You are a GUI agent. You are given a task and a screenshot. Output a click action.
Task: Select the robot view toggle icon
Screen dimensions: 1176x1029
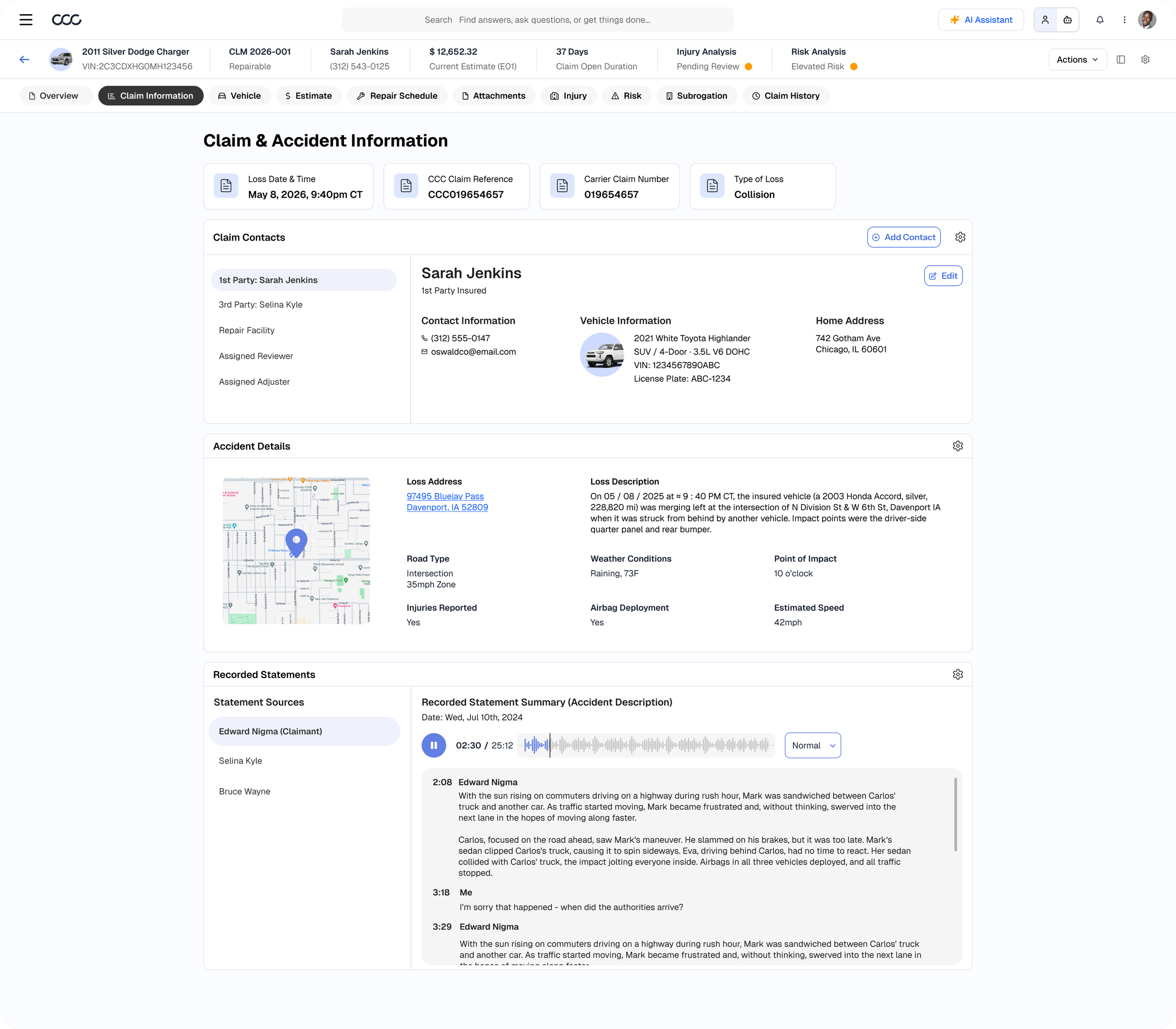(1067, 20)
